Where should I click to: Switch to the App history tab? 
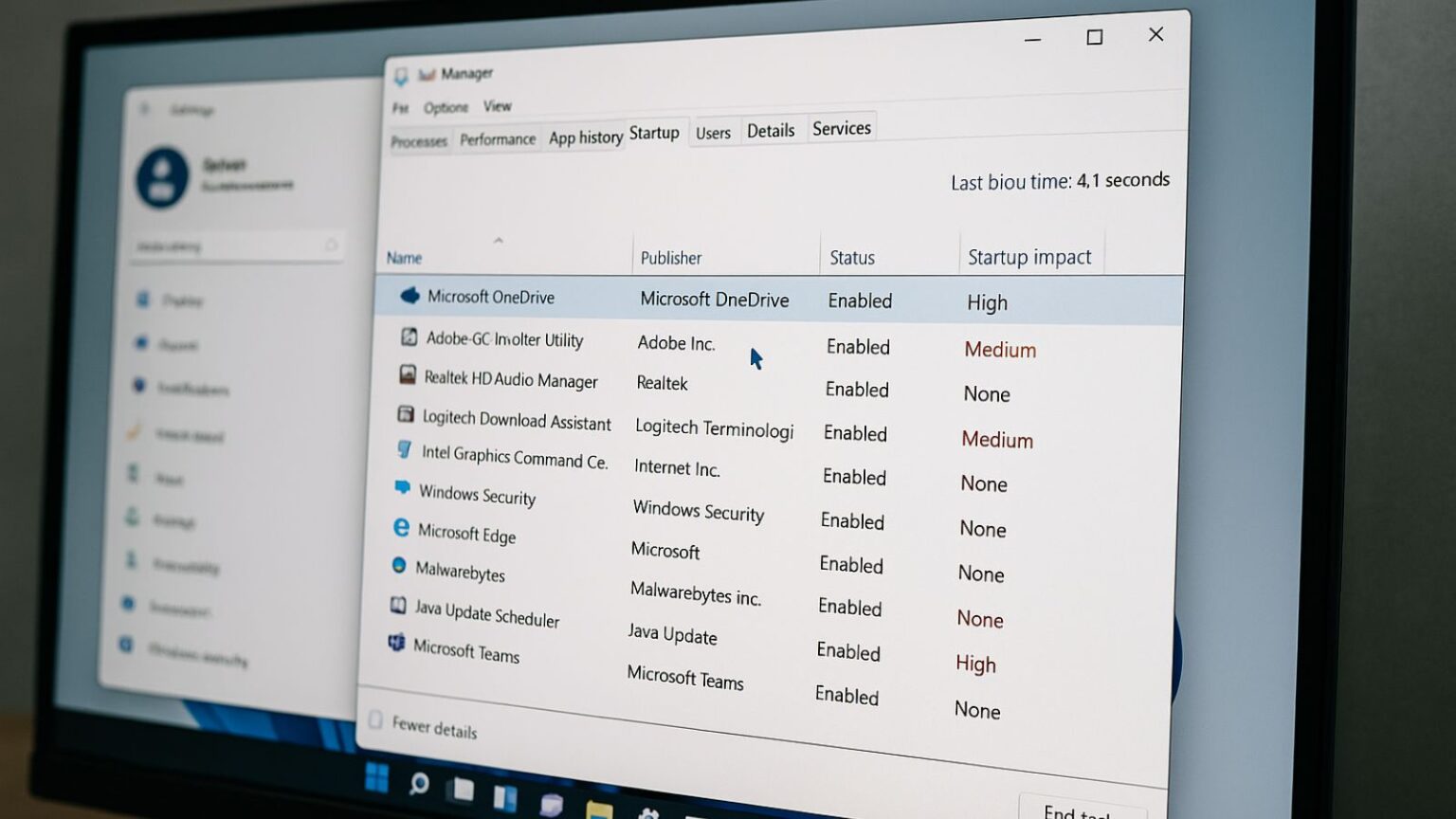click(586, 137)
